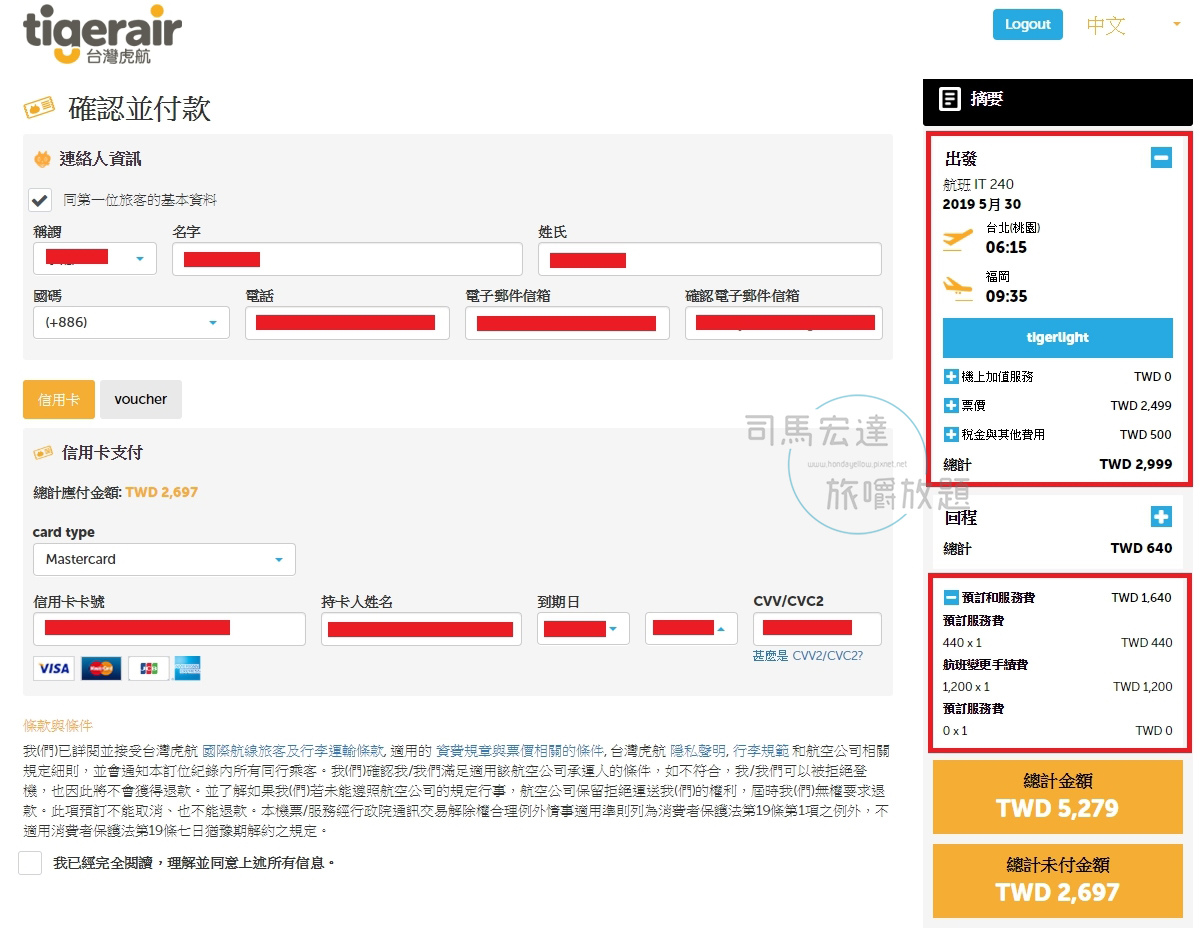Screen dimensions: 1201x929
Task: Click the MasterCard icon
Action: pos(101,668)
